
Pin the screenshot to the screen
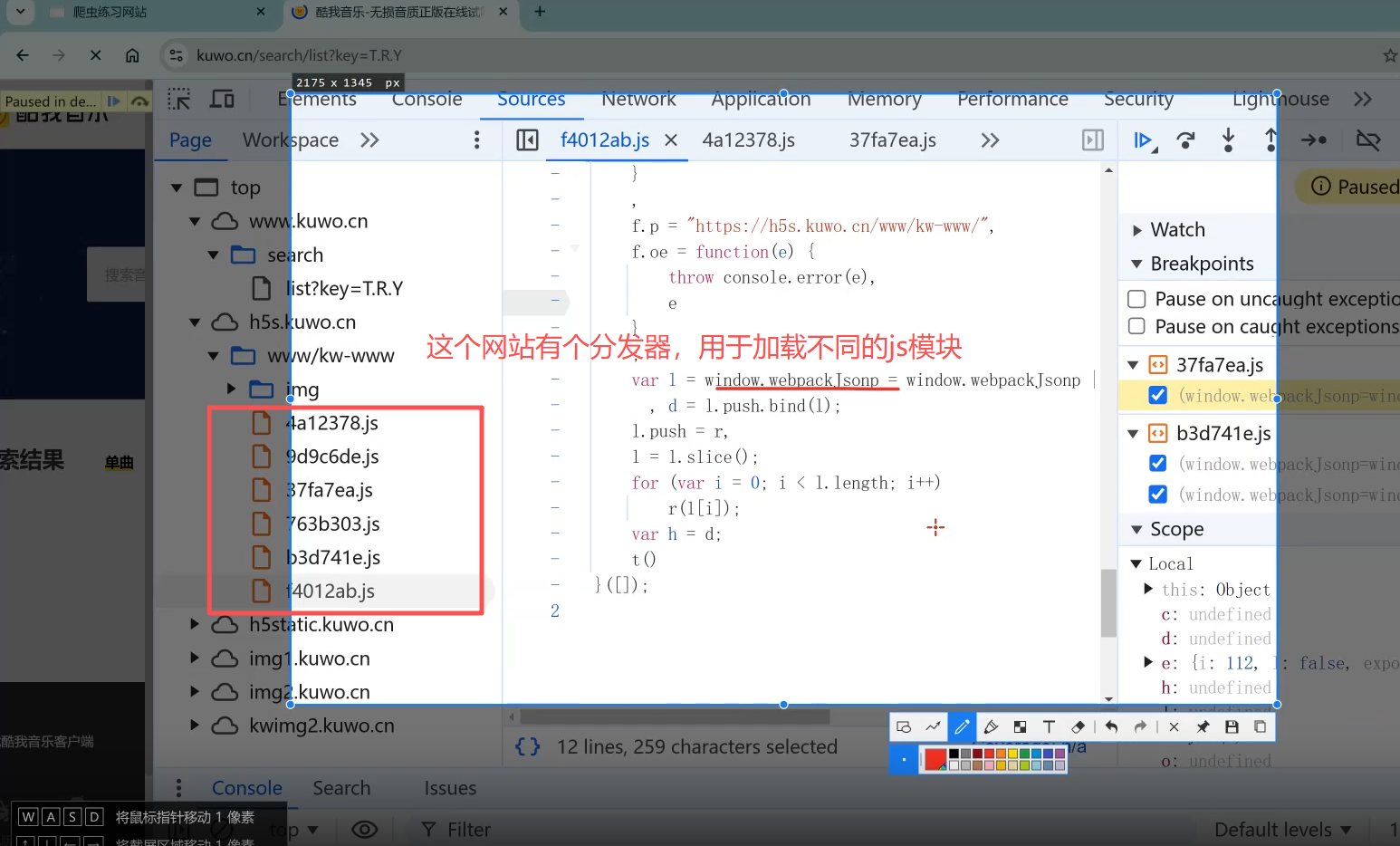click(1203, 726)
